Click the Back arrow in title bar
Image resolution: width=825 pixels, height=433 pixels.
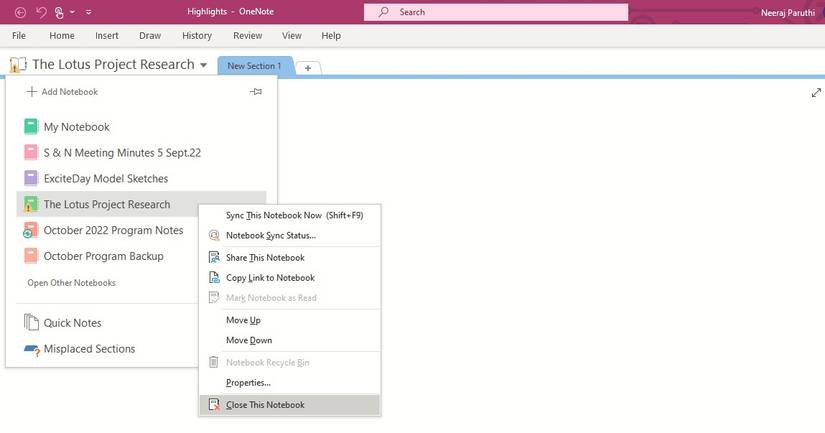coord(20,12)
